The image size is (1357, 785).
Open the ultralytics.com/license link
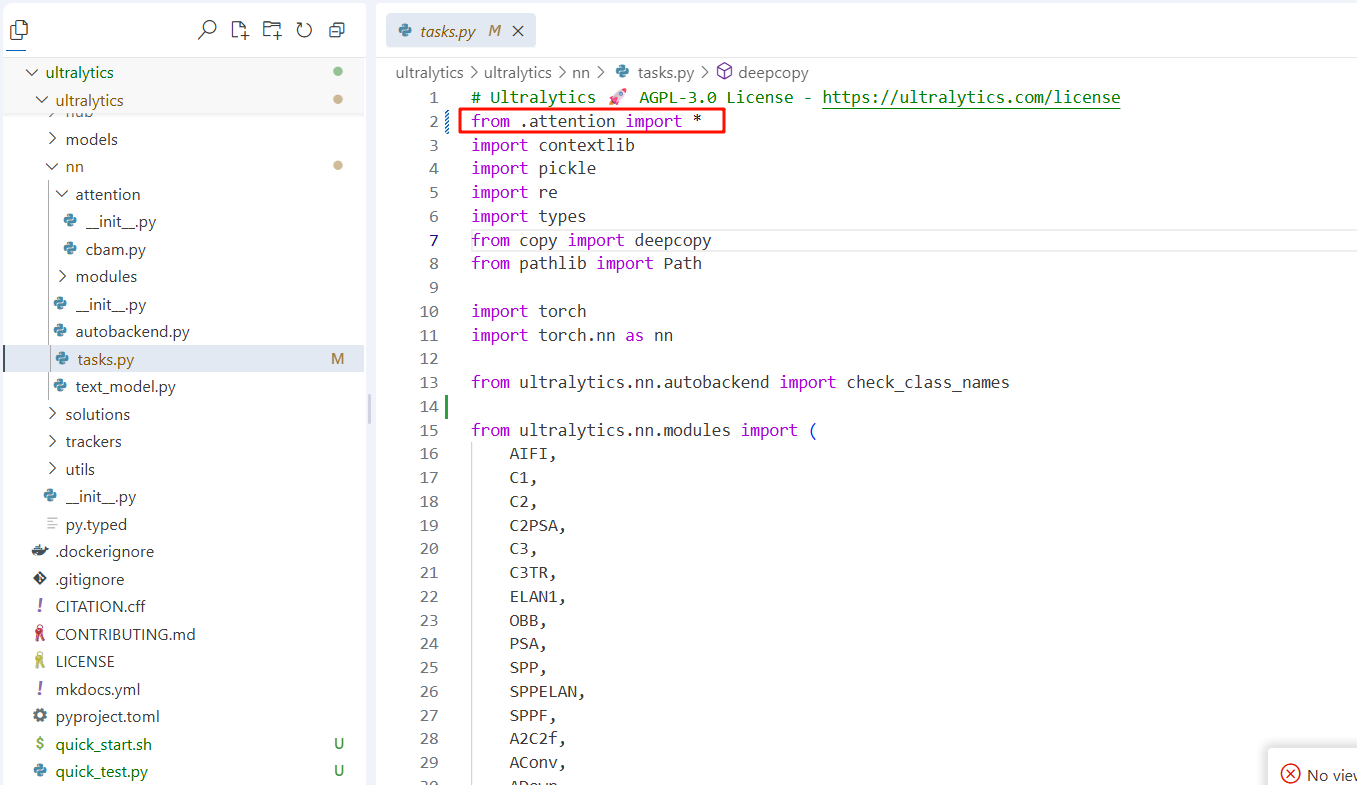point(970,97)
